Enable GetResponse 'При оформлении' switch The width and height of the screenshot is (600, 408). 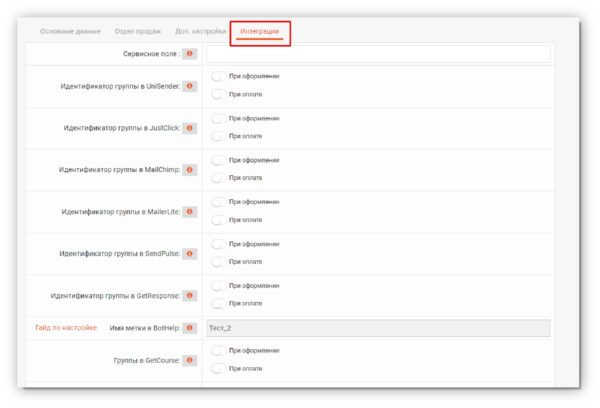(x=218, y=286)
